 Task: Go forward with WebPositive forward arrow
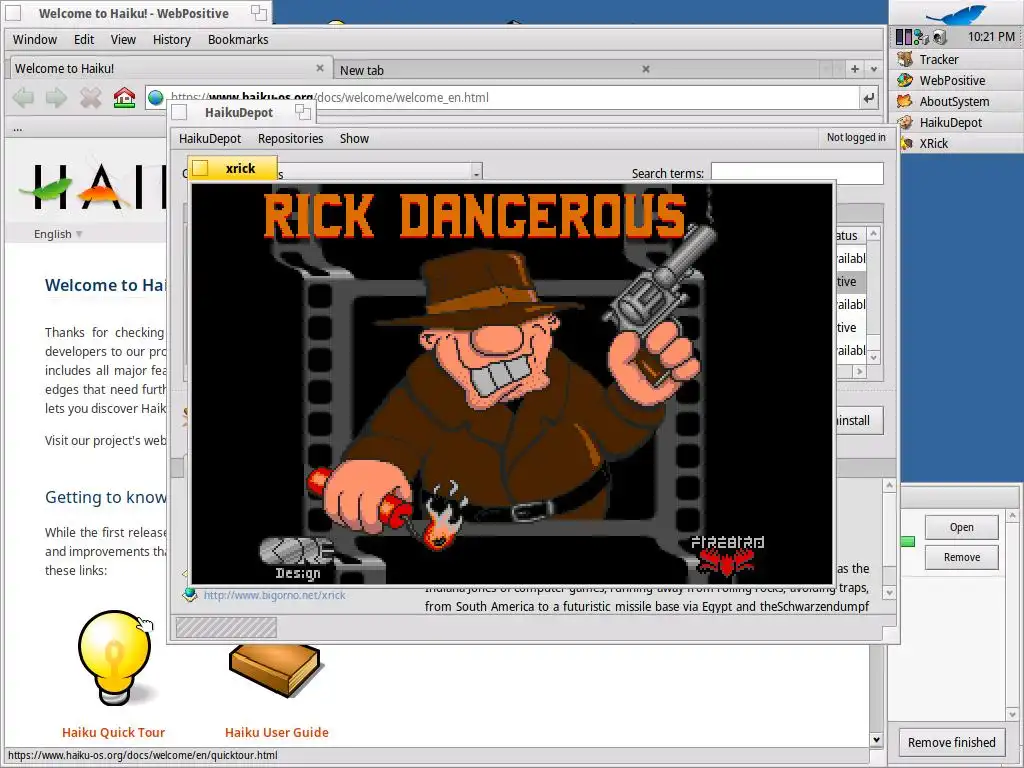[56, 98]
